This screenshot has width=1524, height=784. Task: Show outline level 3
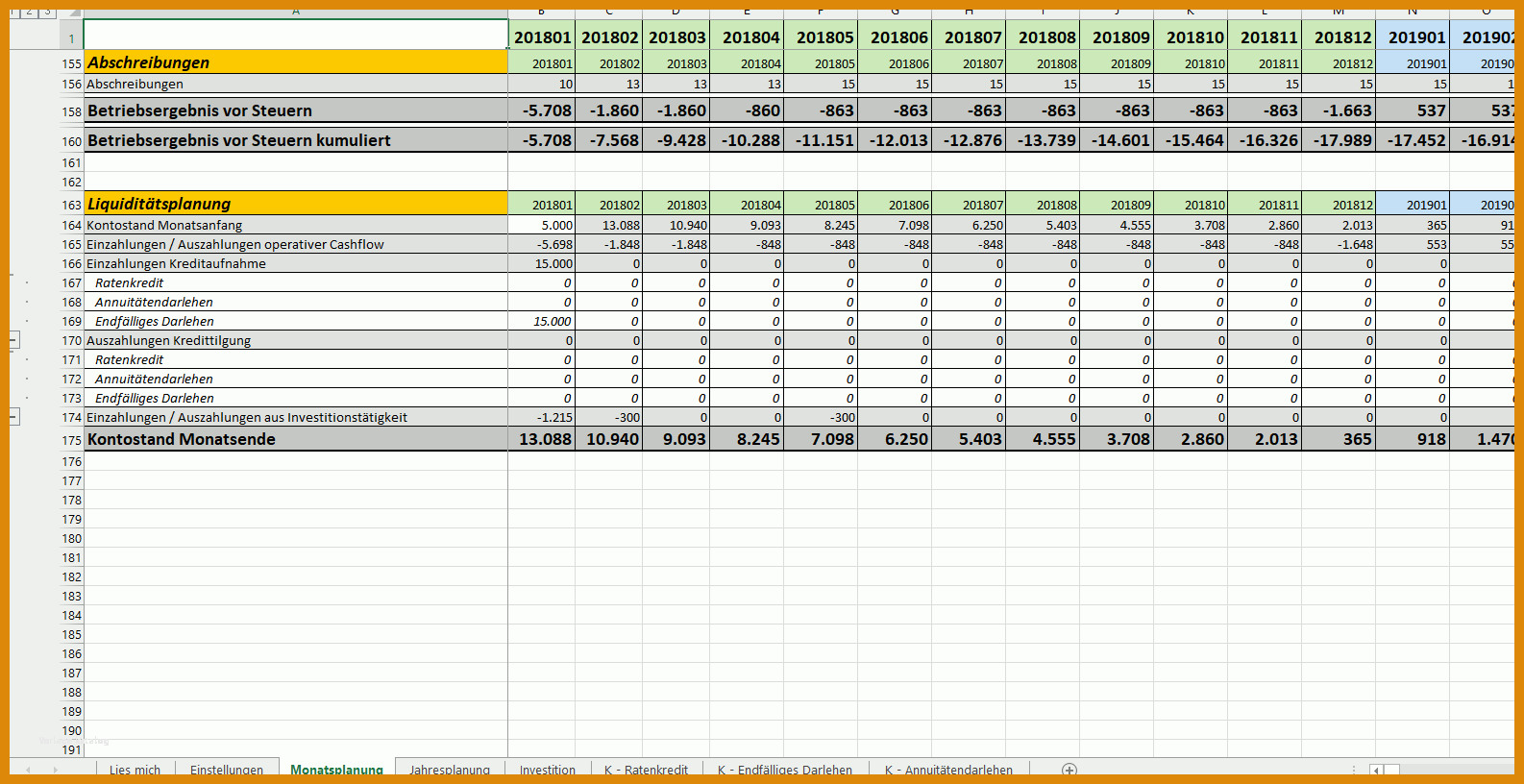(47, 12)
